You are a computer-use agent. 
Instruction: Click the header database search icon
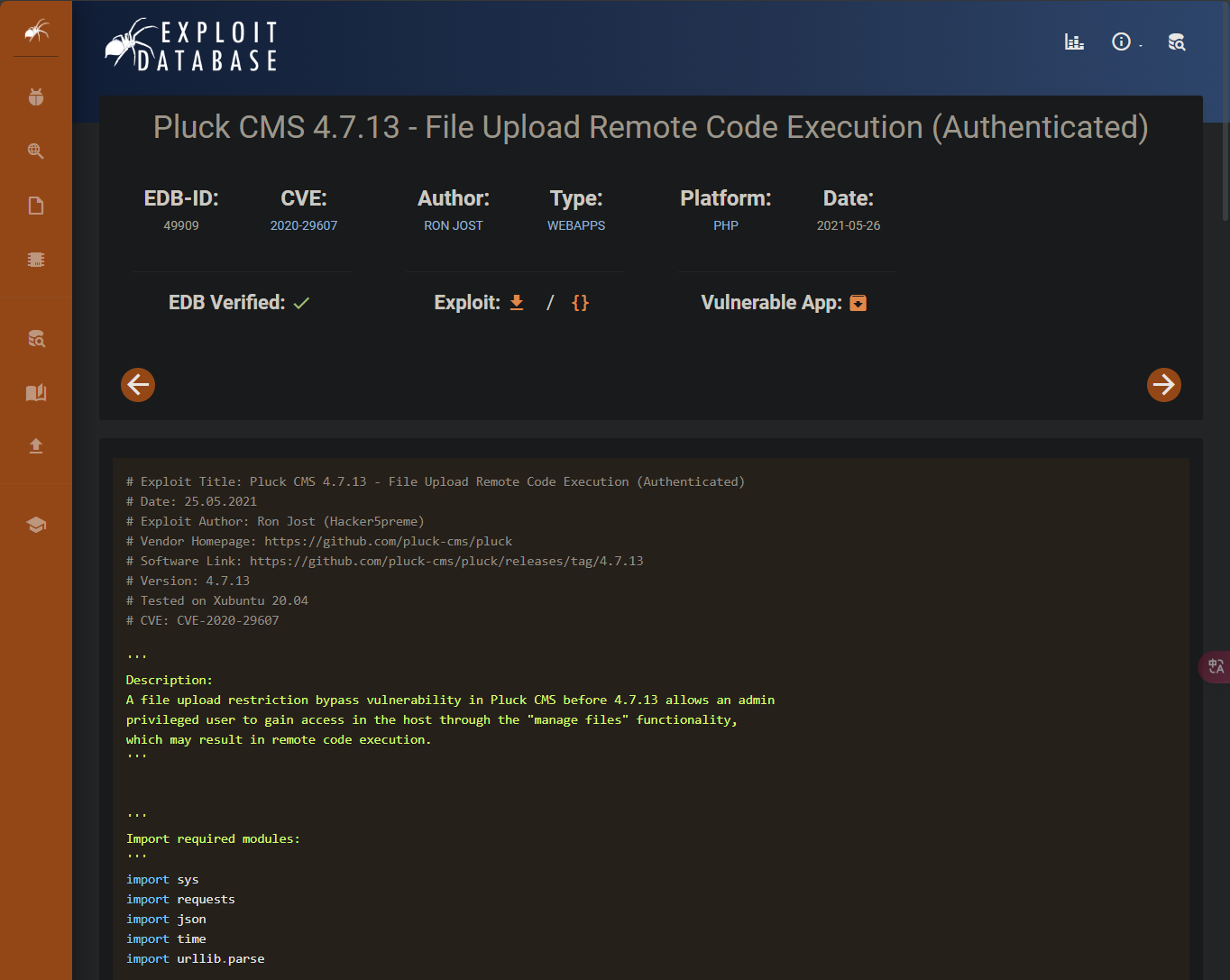1176,42
